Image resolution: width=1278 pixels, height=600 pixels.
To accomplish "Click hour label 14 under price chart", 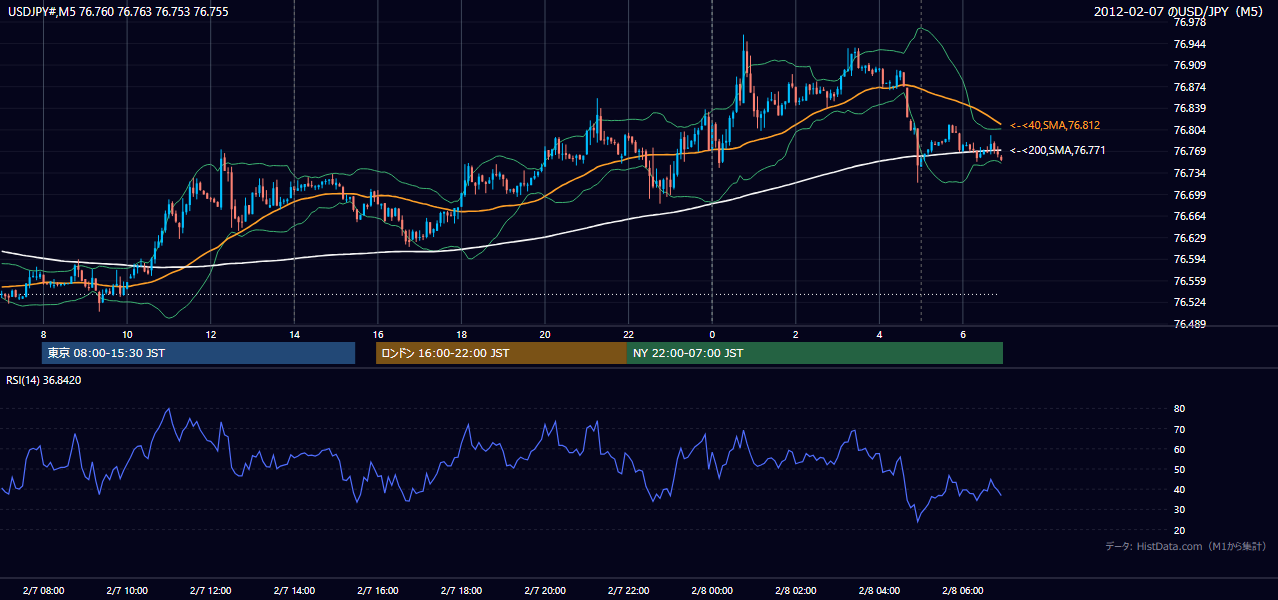I will coord(294,334).
